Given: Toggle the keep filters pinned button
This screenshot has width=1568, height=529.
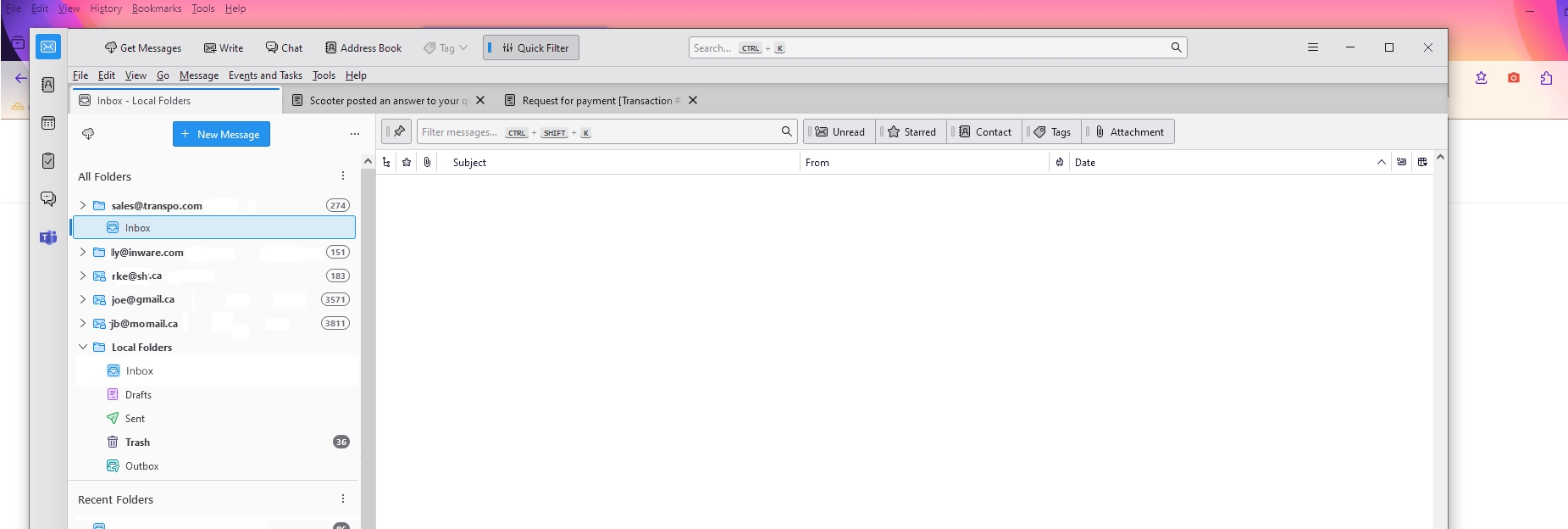Looking at the screenshot, I should pos(397,131).
